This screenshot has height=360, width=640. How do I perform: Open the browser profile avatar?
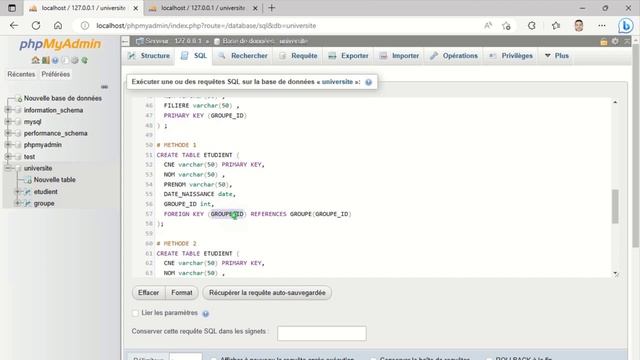pos(579,26)
